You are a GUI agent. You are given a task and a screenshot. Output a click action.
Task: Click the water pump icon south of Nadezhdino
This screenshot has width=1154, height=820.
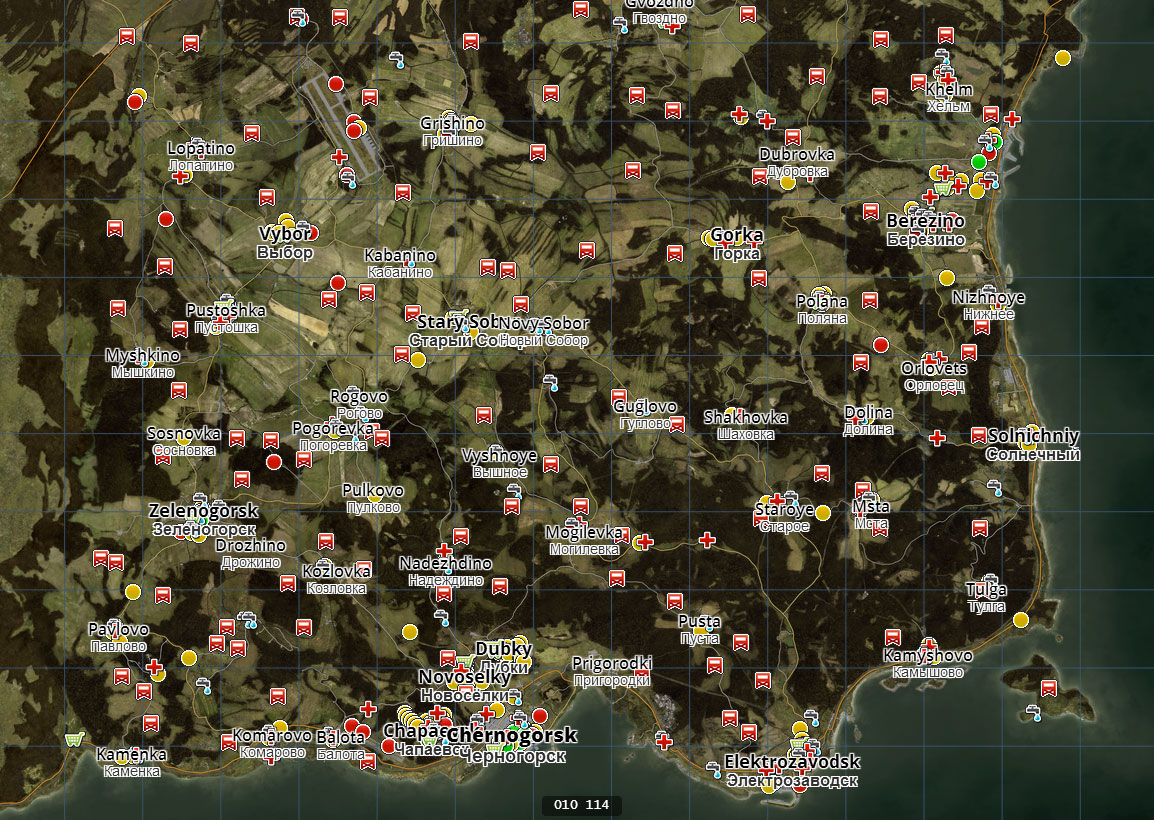click(x=442, y=617)
